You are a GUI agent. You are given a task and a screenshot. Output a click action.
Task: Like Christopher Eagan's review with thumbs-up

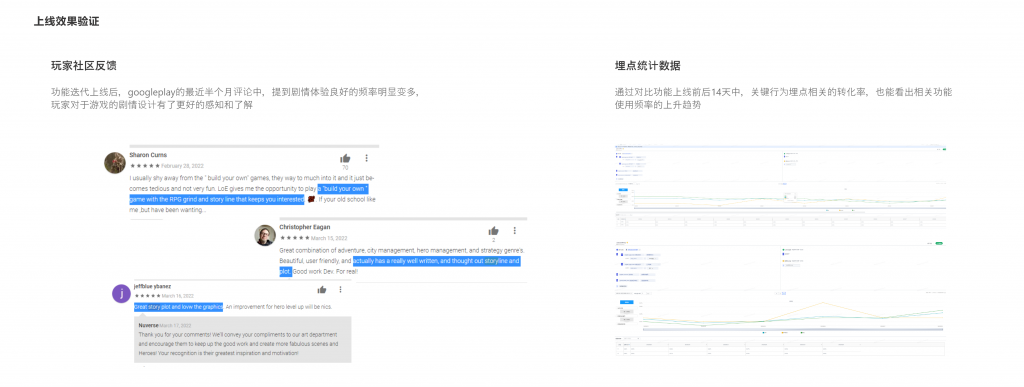coord(493,231)
